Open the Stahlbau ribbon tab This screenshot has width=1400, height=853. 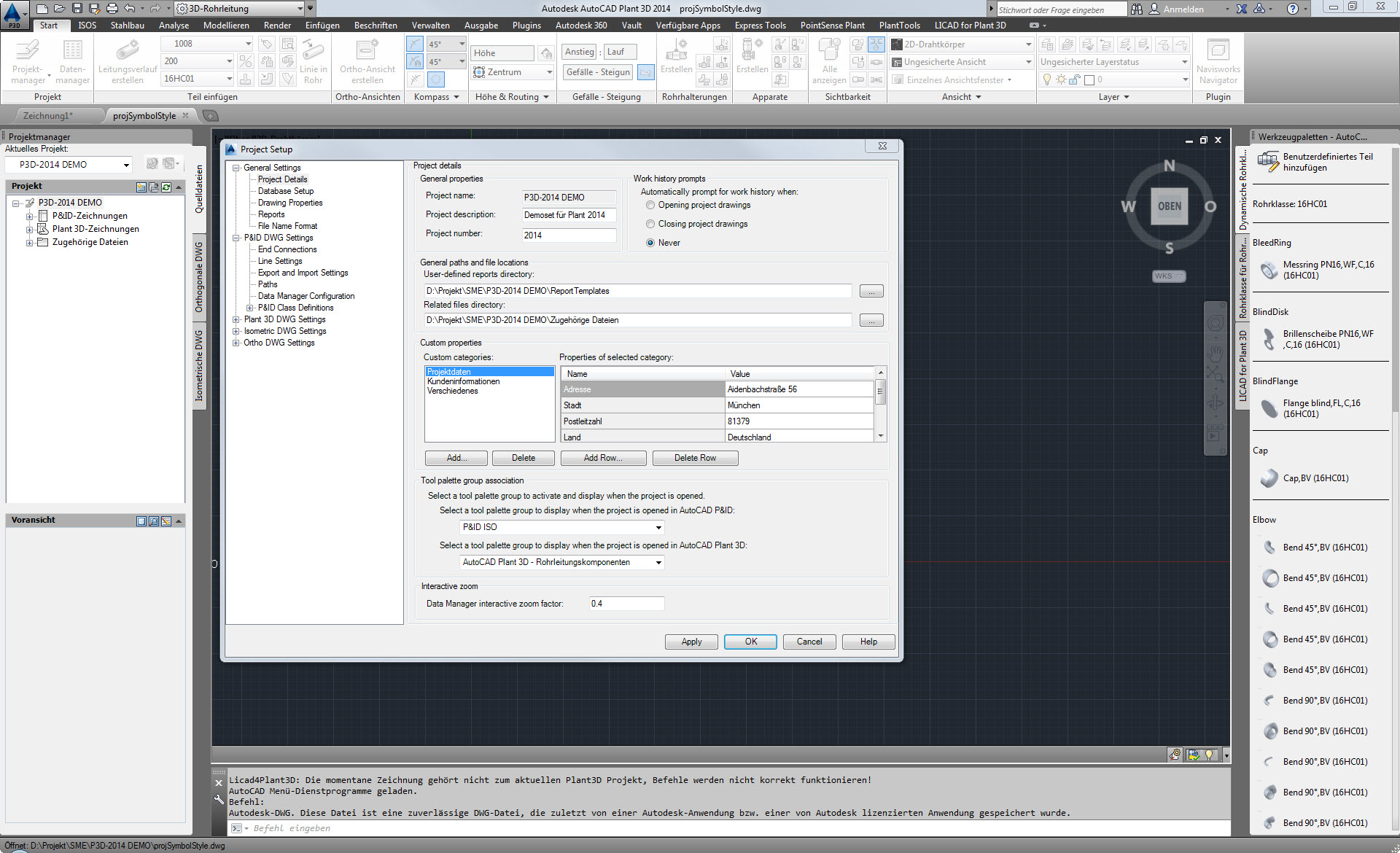point(127,26)
